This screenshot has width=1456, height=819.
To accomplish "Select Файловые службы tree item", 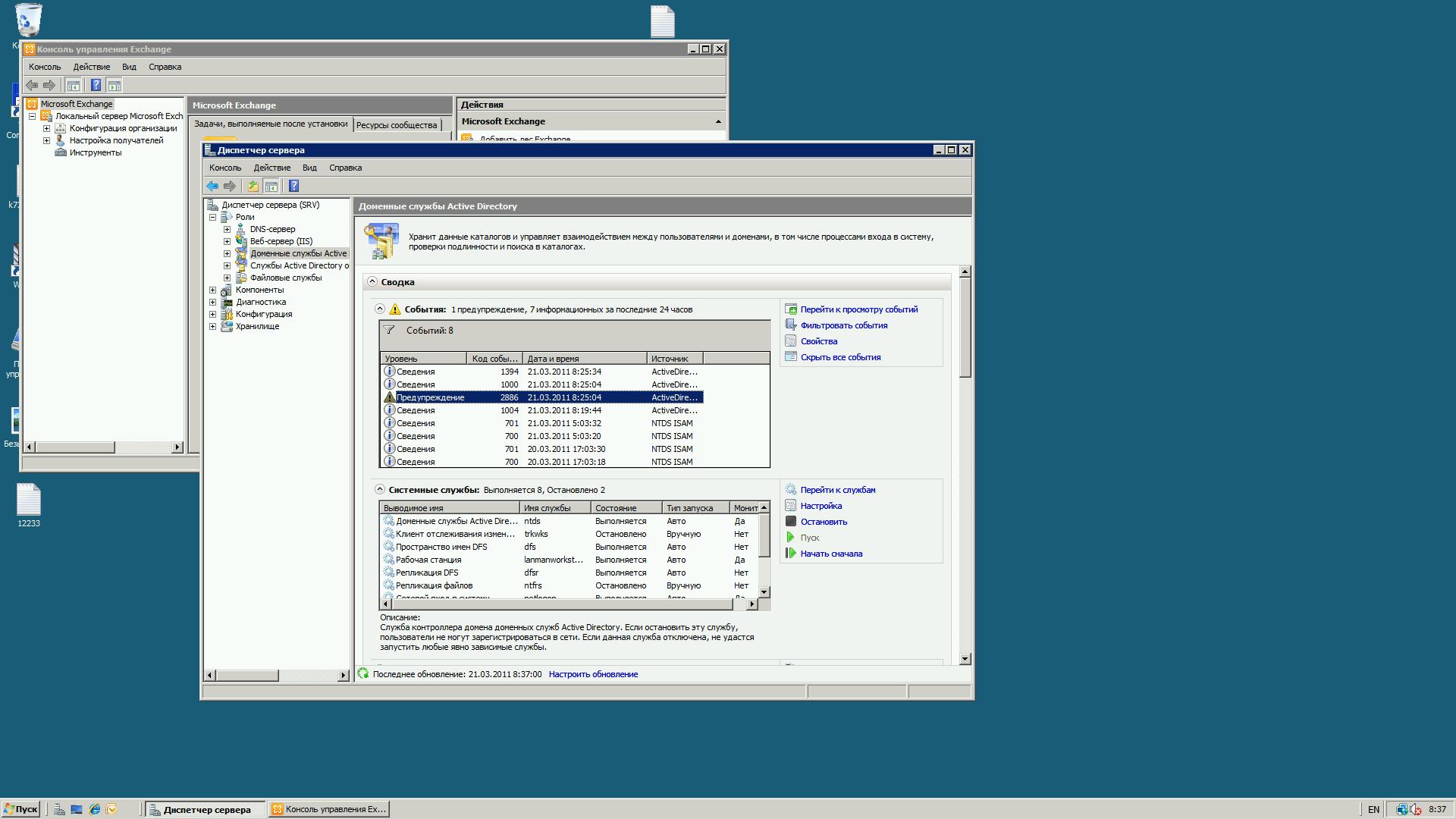I will 286,278.
